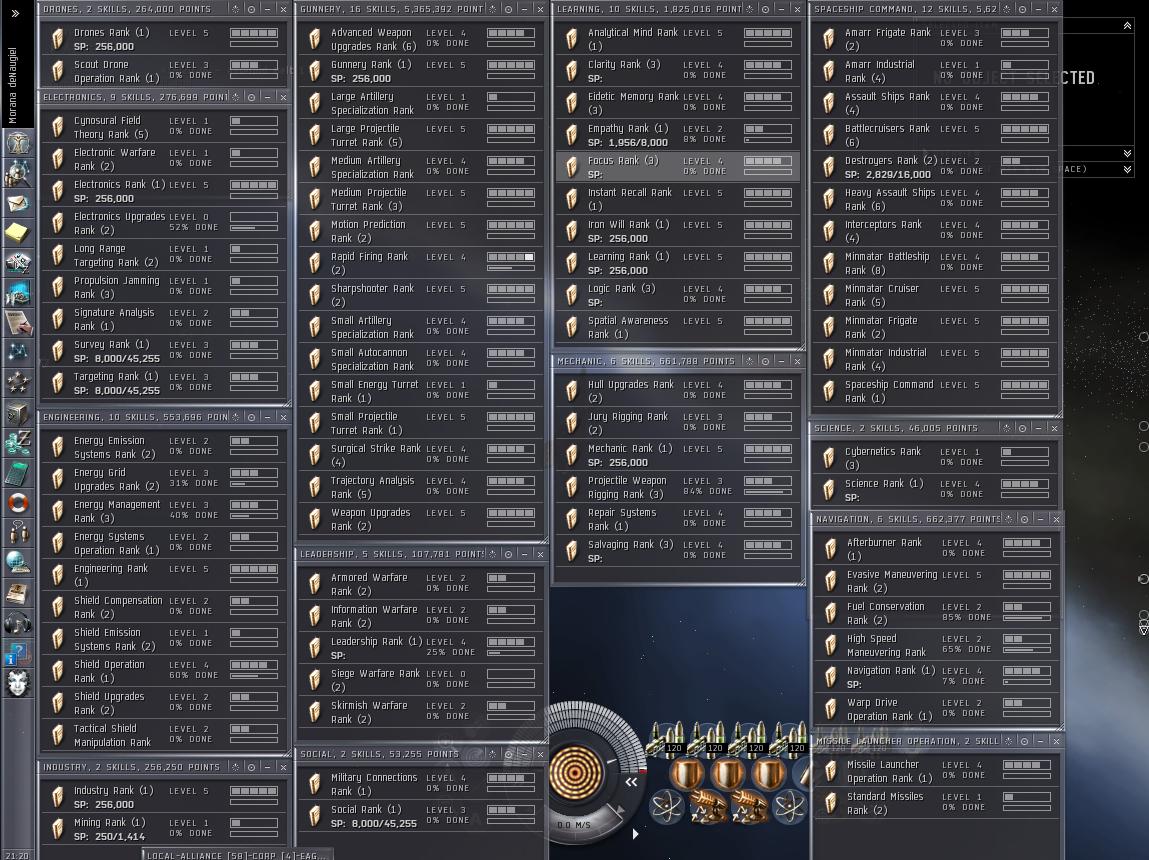Open the headphones jukebox sidebar icon

[x=18, y=623]
